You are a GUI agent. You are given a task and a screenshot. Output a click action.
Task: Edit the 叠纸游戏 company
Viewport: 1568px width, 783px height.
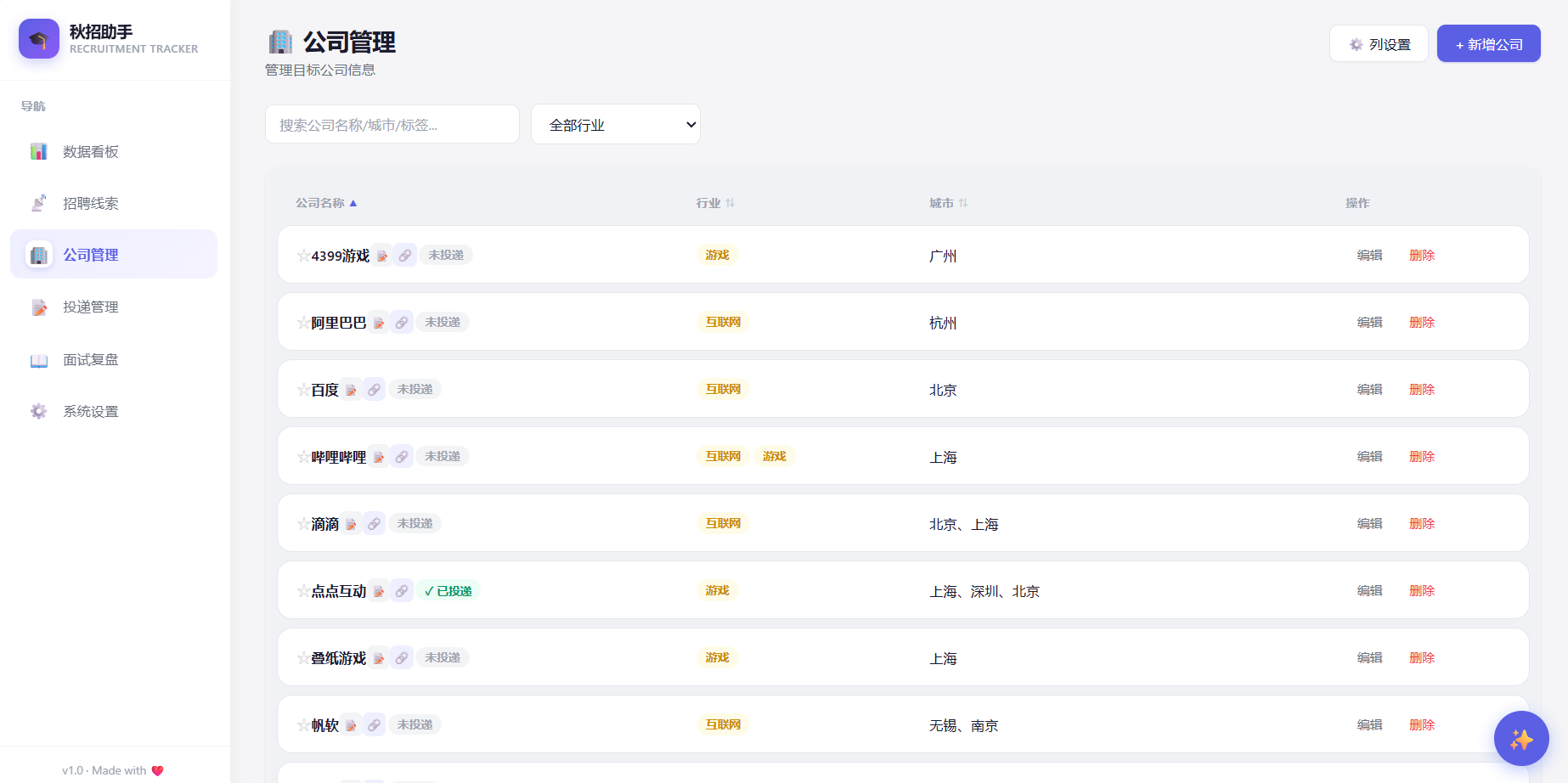click(1370, 657)
